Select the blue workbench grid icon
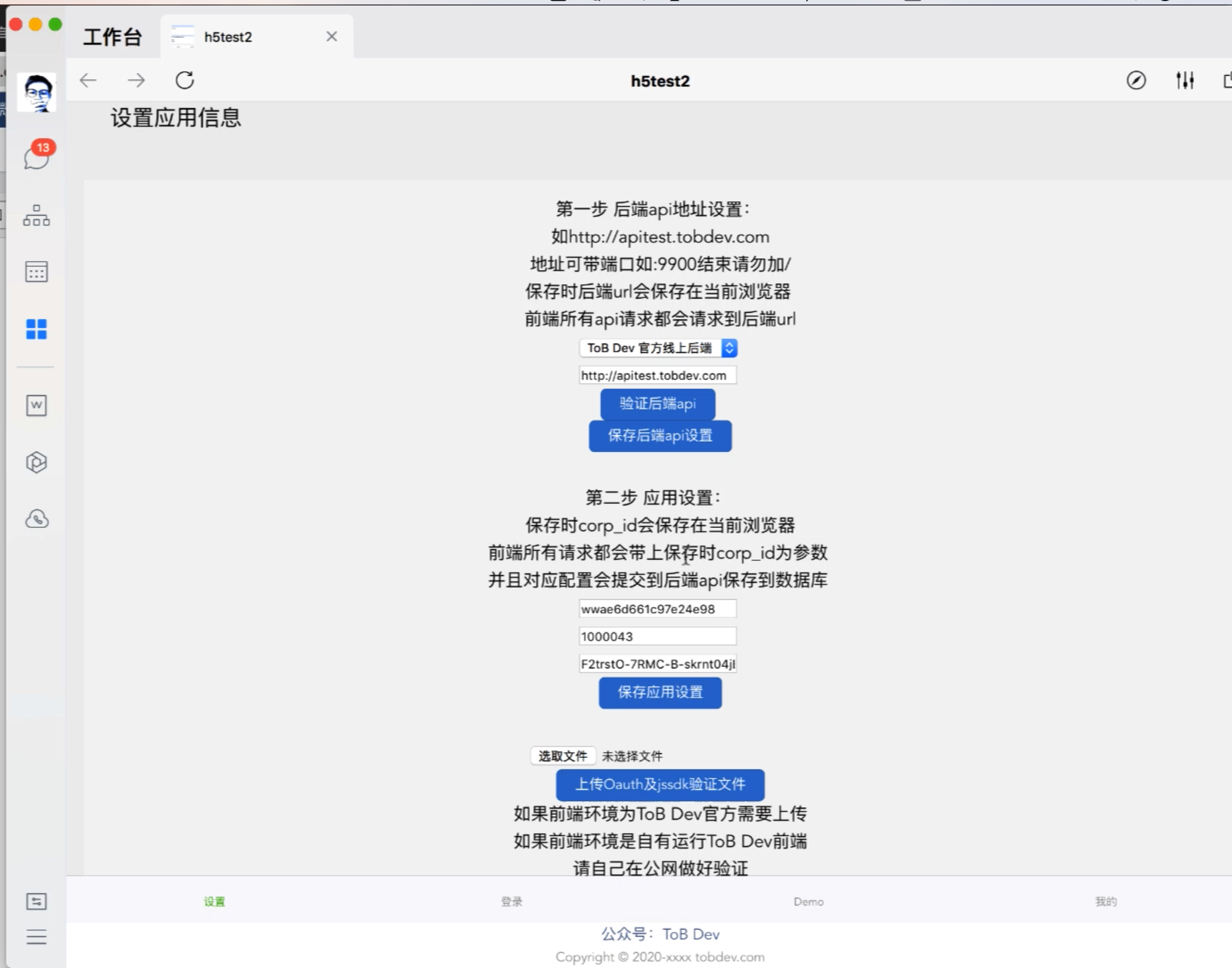The width and height of the screenshot is (1232, 968). point(36,329)
